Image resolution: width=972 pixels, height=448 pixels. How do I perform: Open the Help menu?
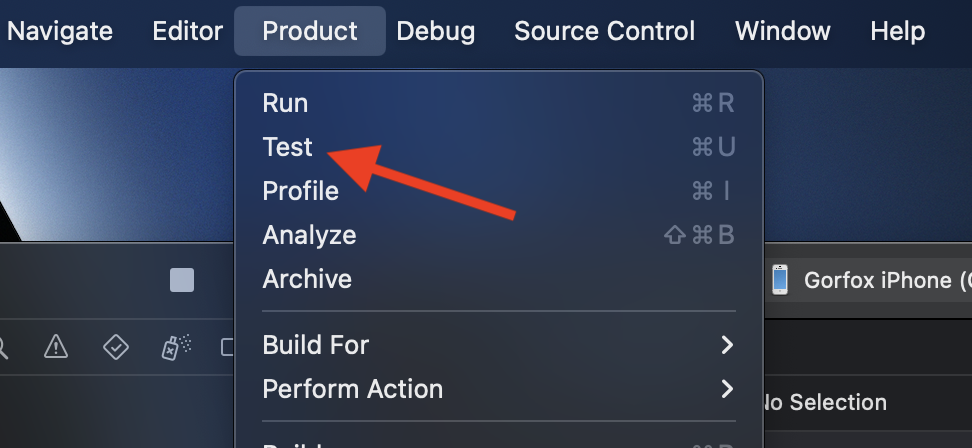pyautogui.click(x=898, y=31)
